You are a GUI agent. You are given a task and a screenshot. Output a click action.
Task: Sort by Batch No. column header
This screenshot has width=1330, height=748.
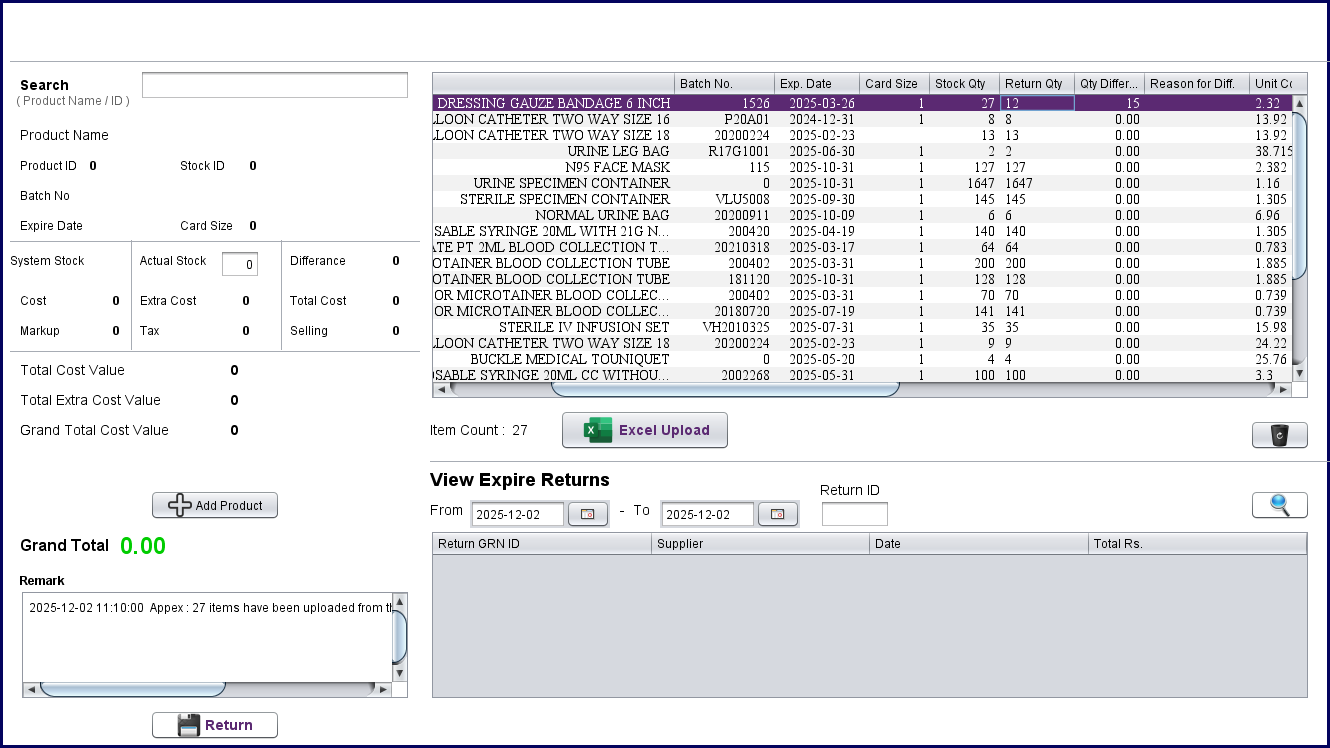(x=724, y=84)
